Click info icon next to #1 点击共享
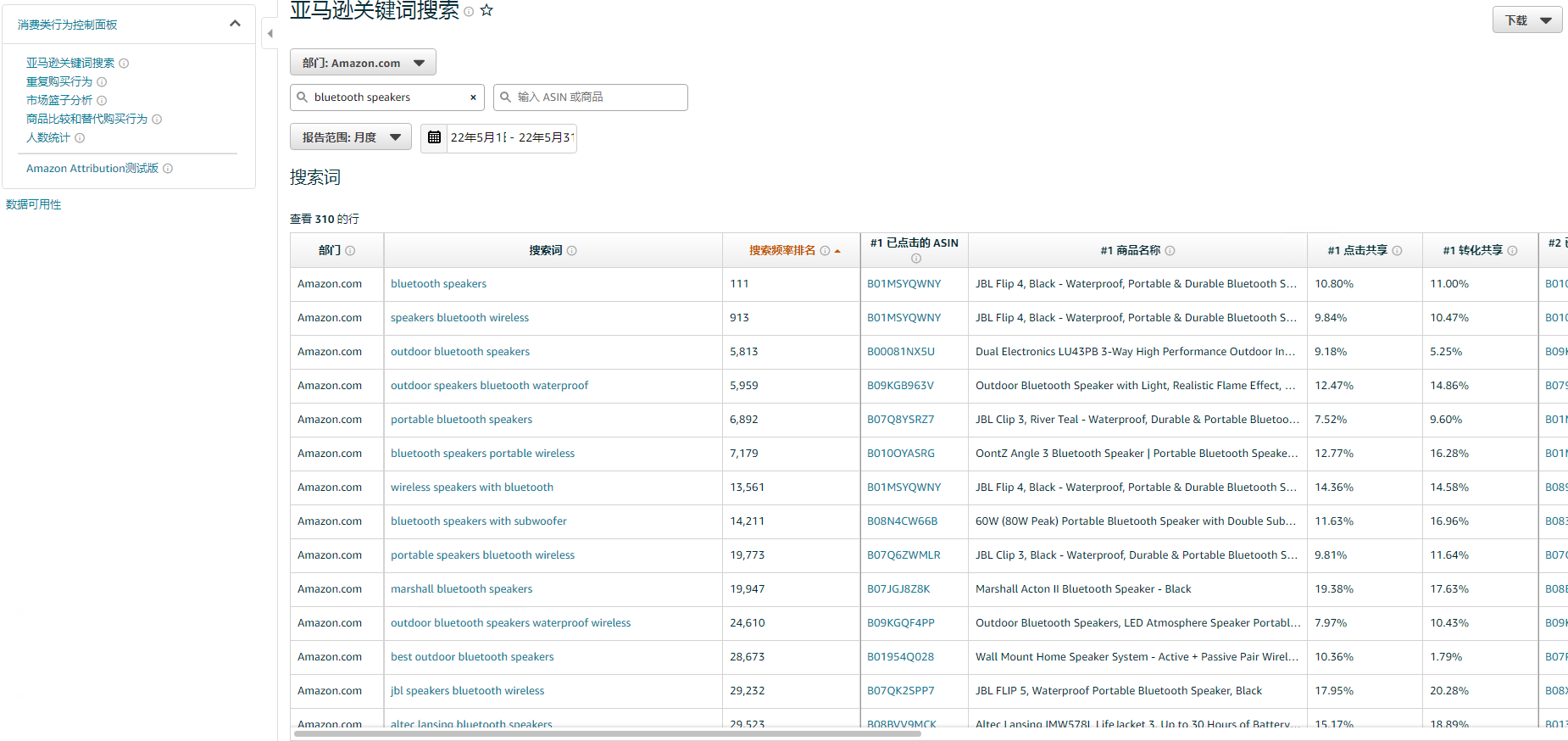1568x741 pixels. coord(1397,251)
